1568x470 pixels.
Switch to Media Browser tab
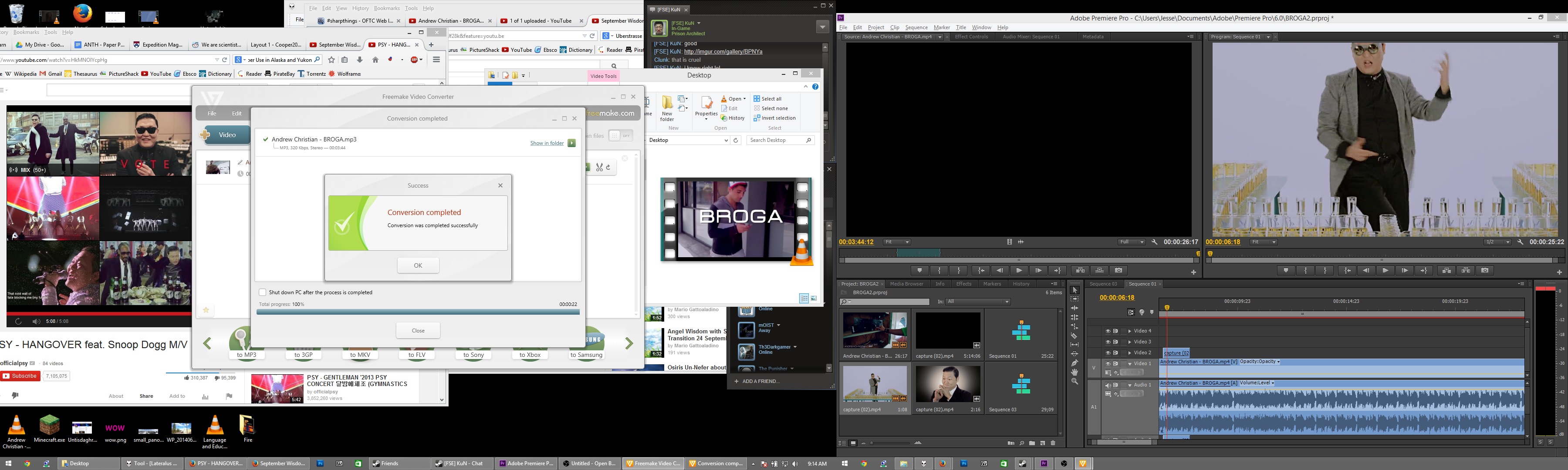[906, 284]
